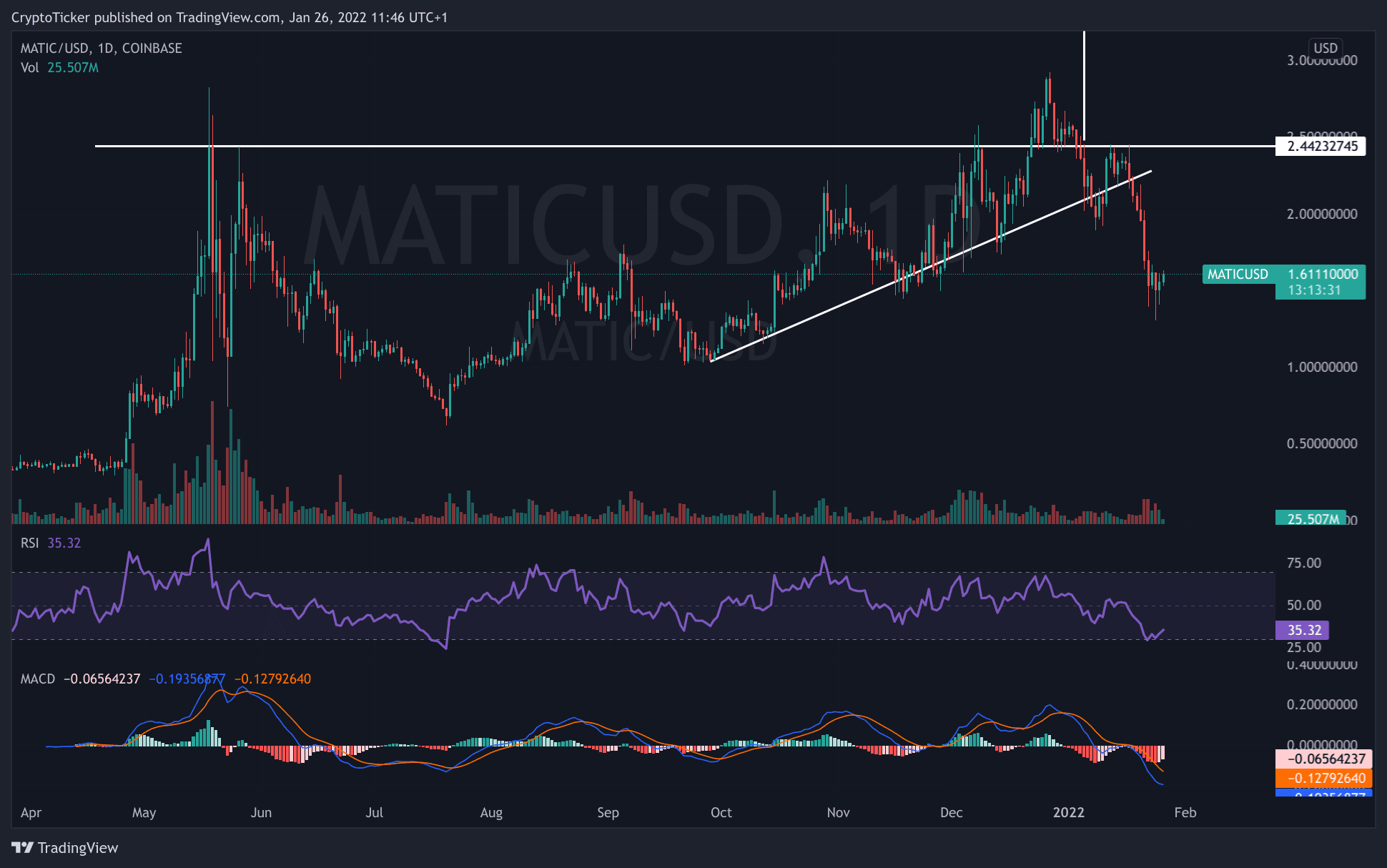Select the MACD indicator legend

point(37,679)
